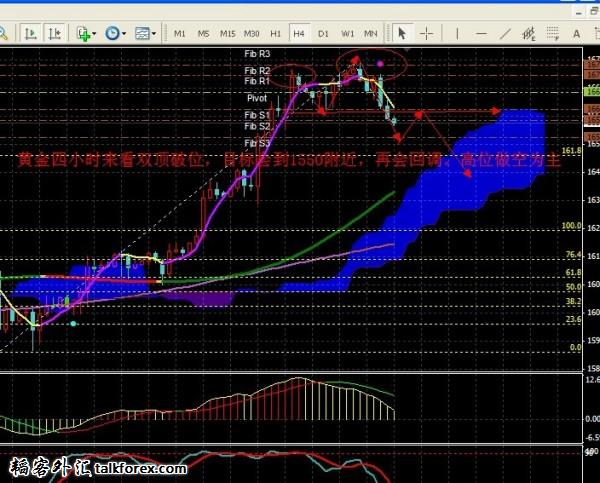Open the indicators dropdown arrow

tap(94, 34)
